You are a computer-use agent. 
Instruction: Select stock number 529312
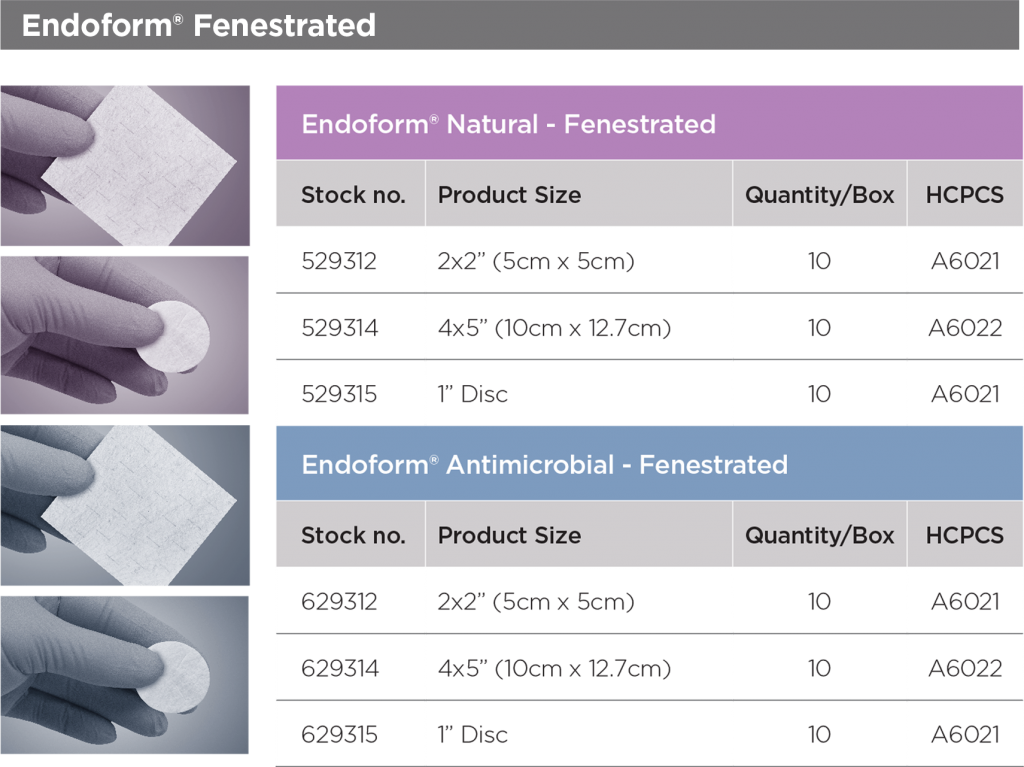339,261
